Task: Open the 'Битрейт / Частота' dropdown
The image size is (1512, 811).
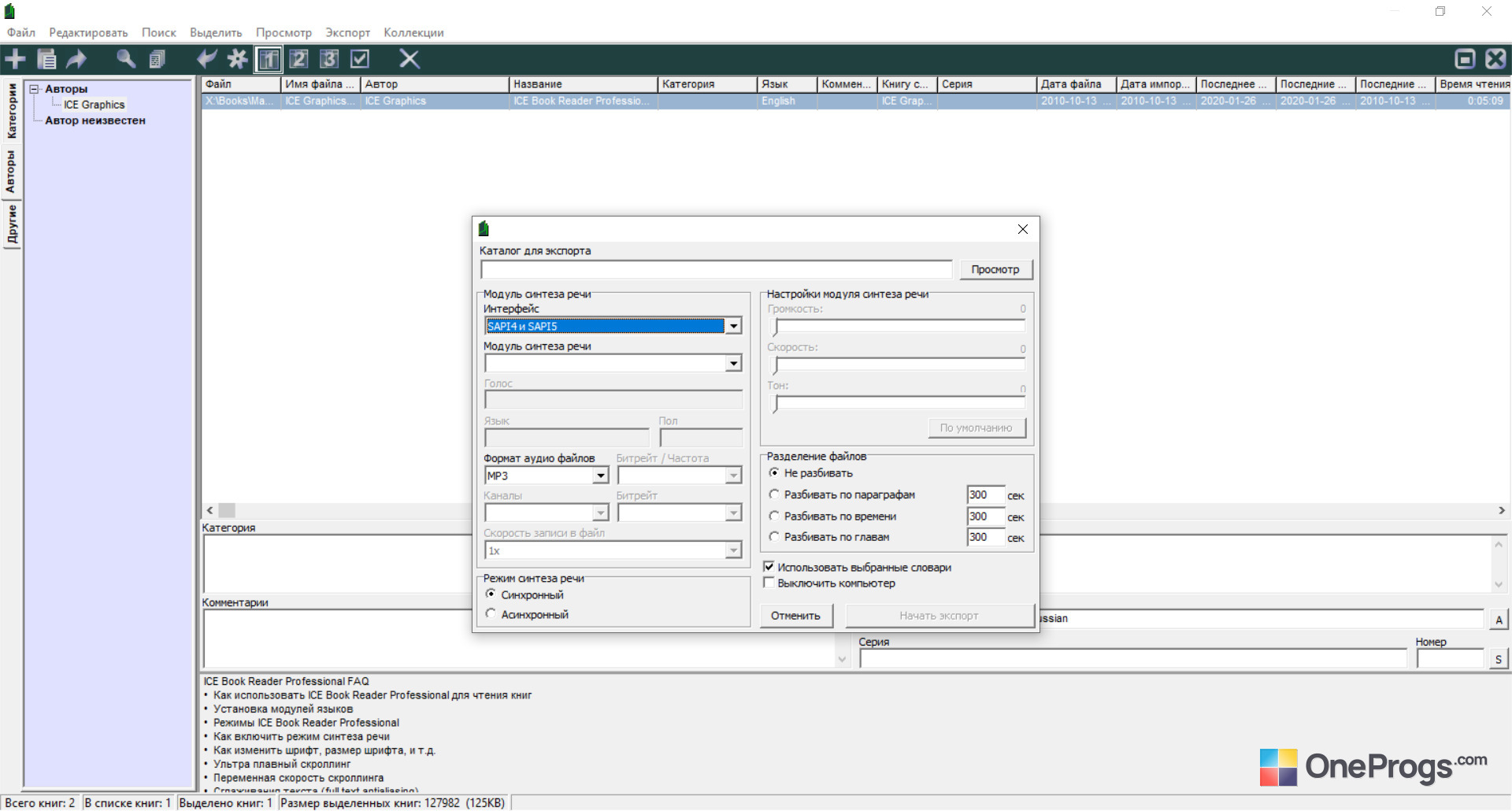Action: 733,476
